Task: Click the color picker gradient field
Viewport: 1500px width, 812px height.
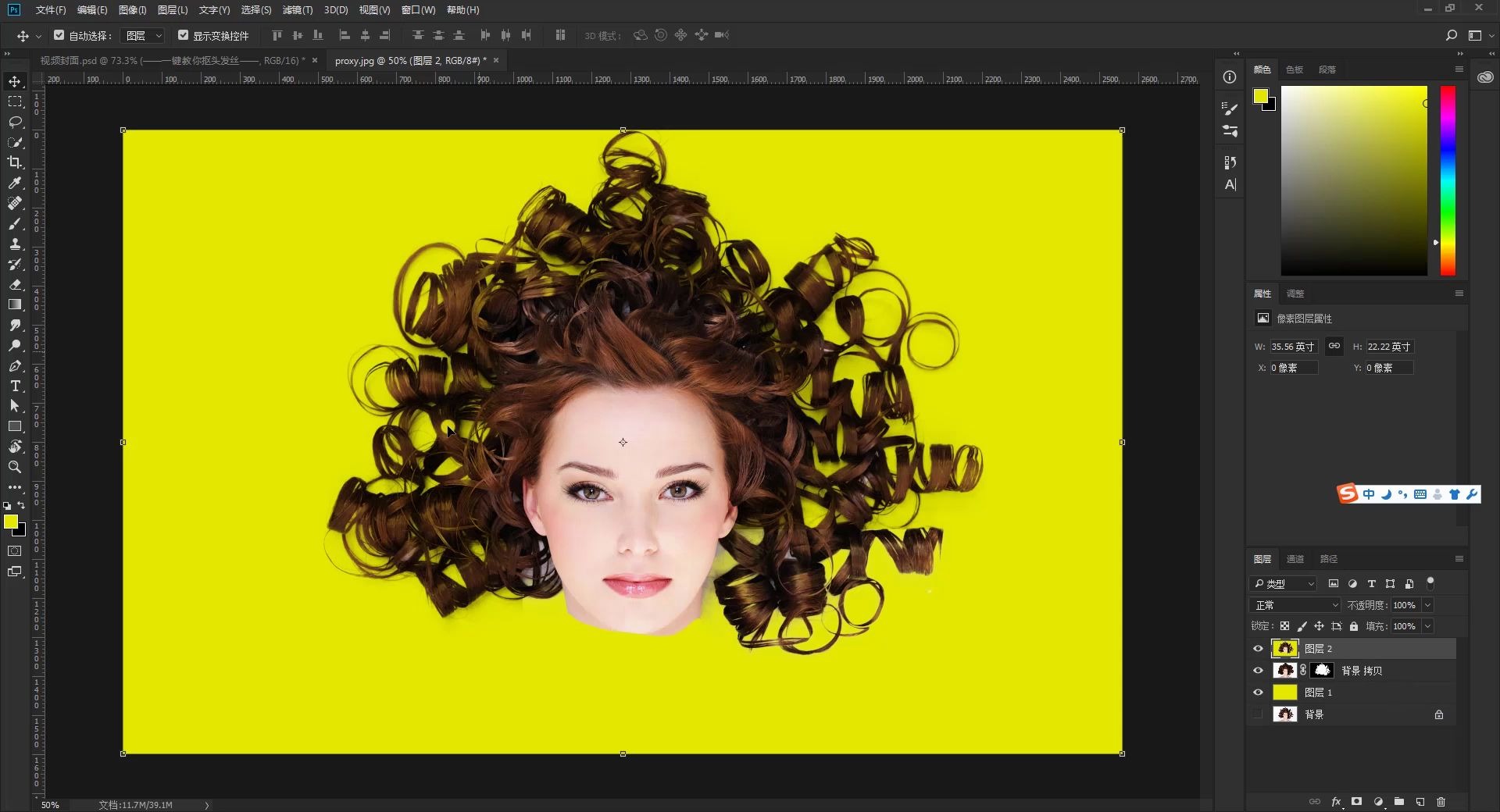Action: (x=1354, y=180)
